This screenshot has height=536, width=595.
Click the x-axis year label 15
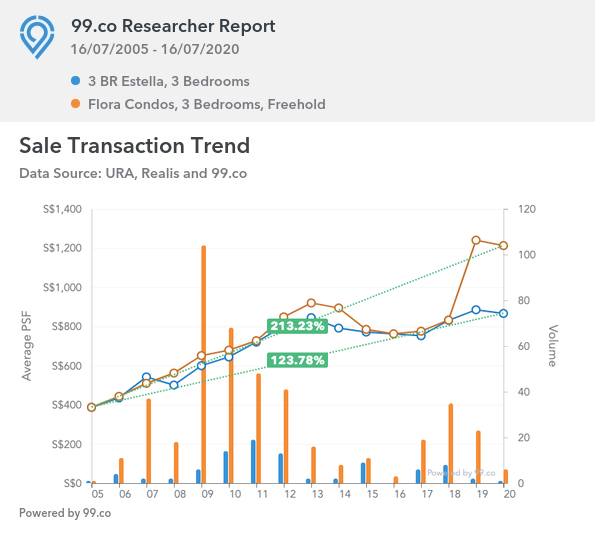[372, 494]
